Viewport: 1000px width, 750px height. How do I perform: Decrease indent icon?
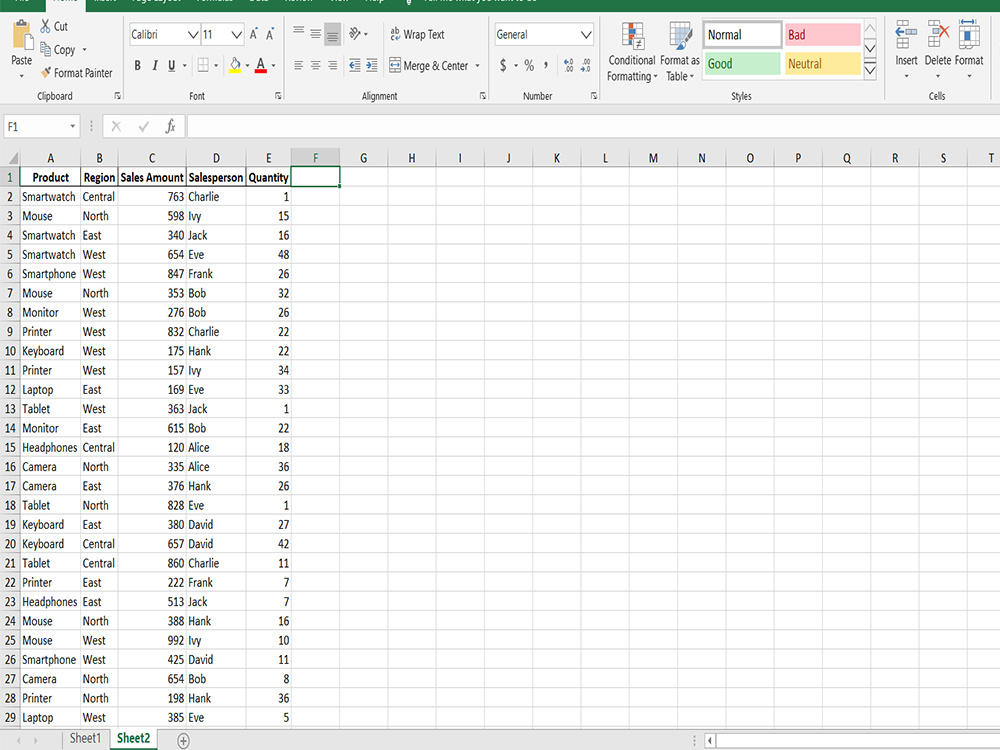(x=355, y=65)
